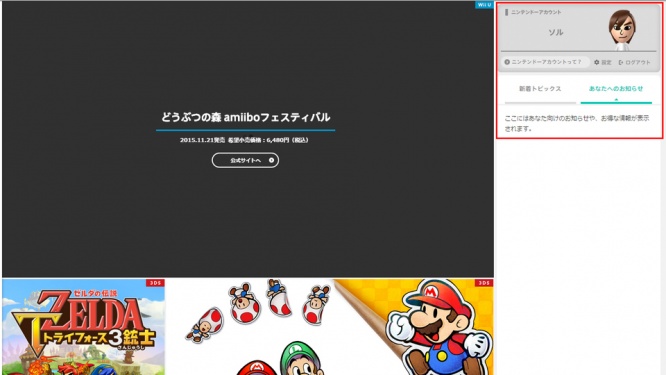
Task: Click the どうぶつの森 amiiboフェスティバル title
Action: tap(246, 117)
